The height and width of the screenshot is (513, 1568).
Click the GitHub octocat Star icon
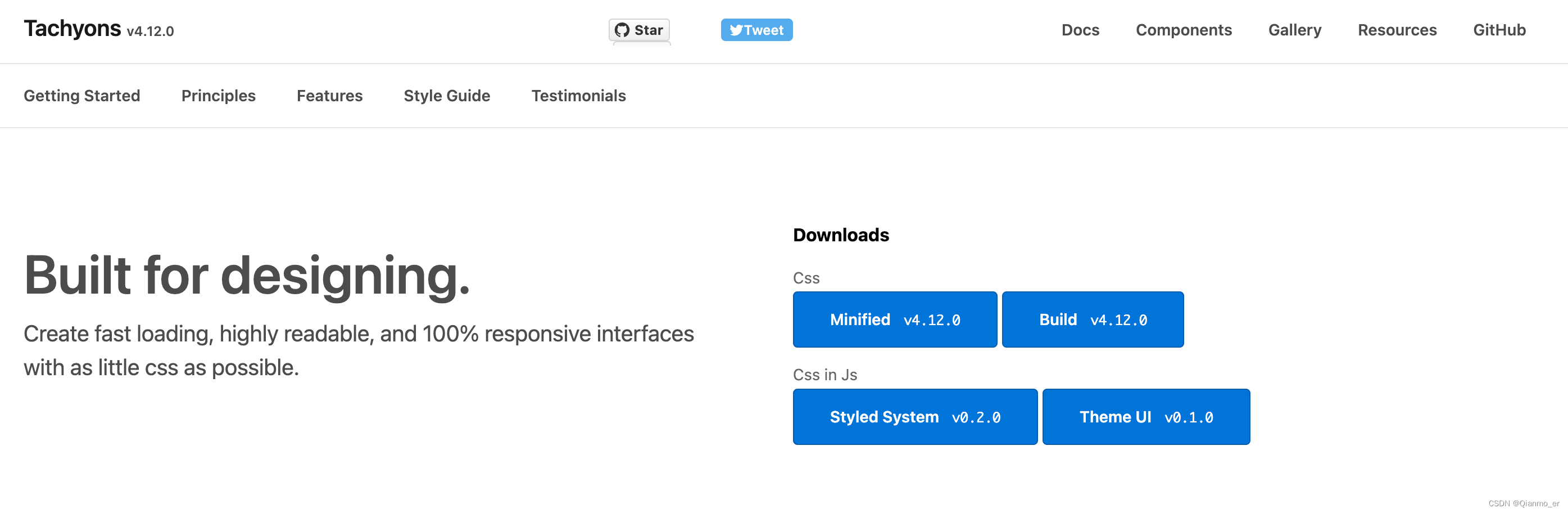coord(622,30)
